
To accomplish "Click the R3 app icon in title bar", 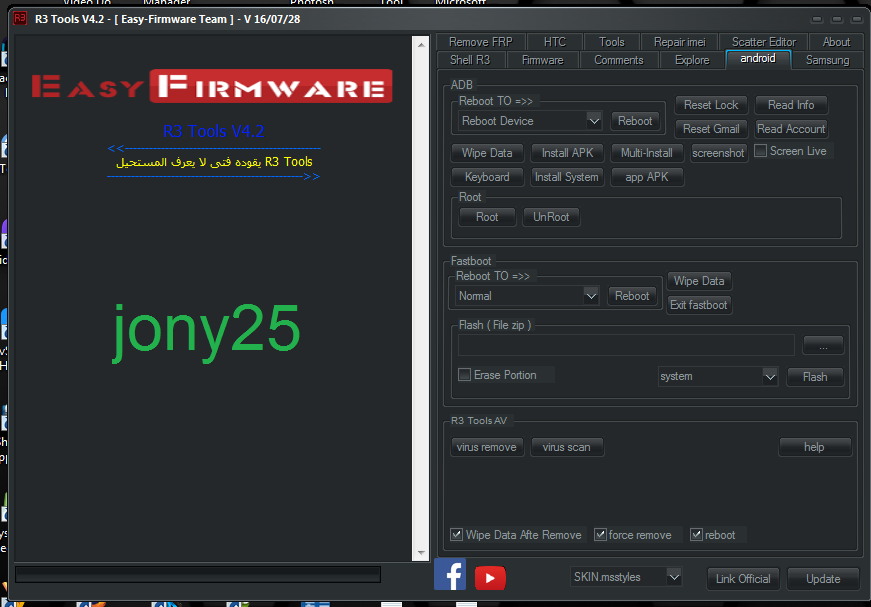I will point(19,19).
